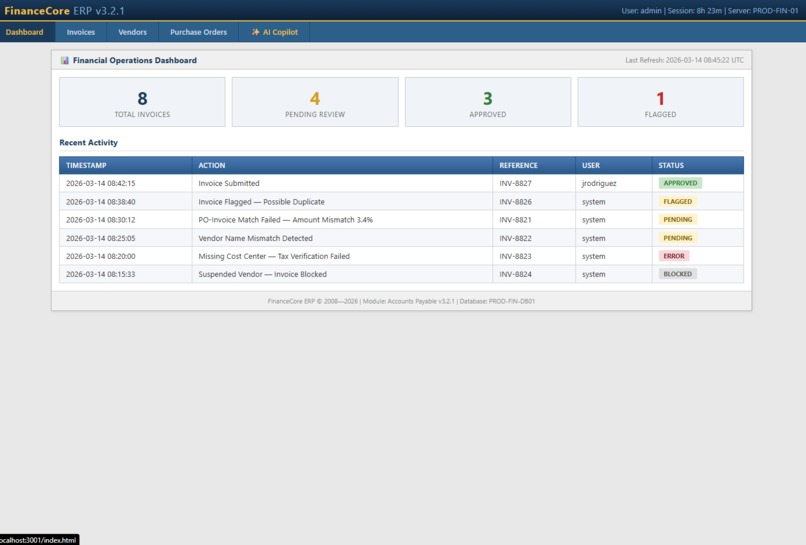Click reference INV-8821
The height and width of the screenshot is (545, 806).
pos(515,220)
